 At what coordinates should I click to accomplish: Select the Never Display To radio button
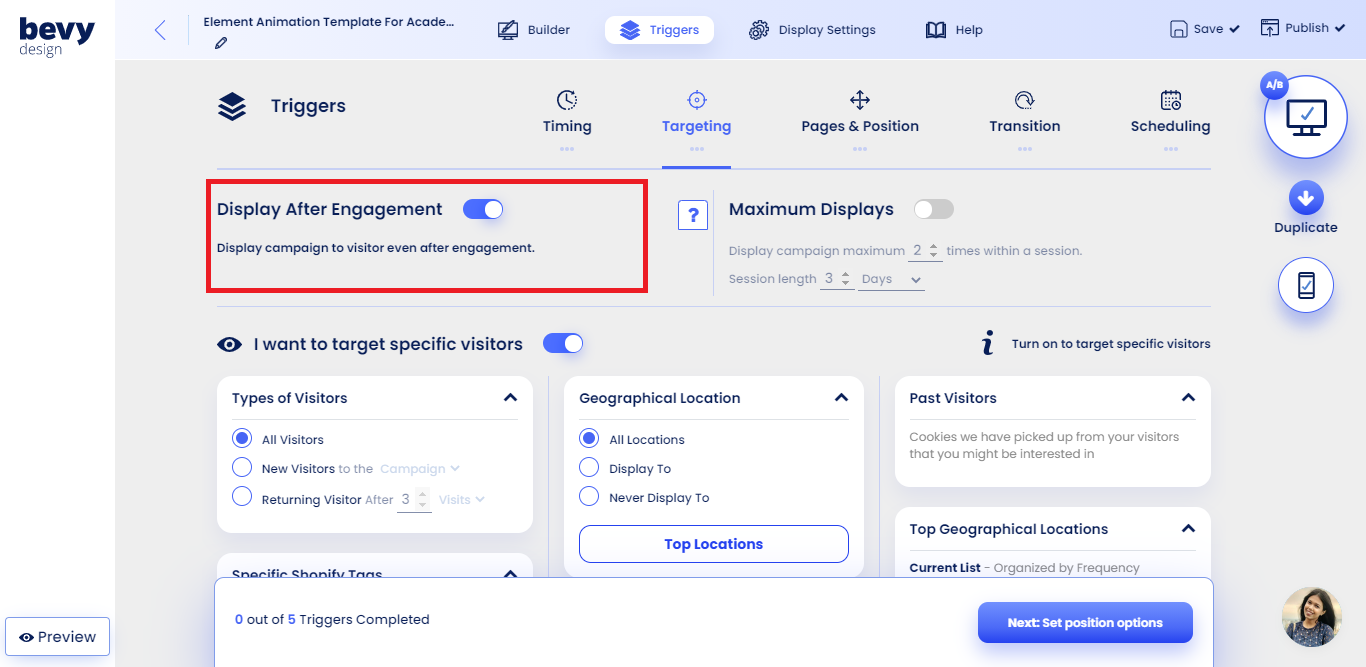[589, 497]
